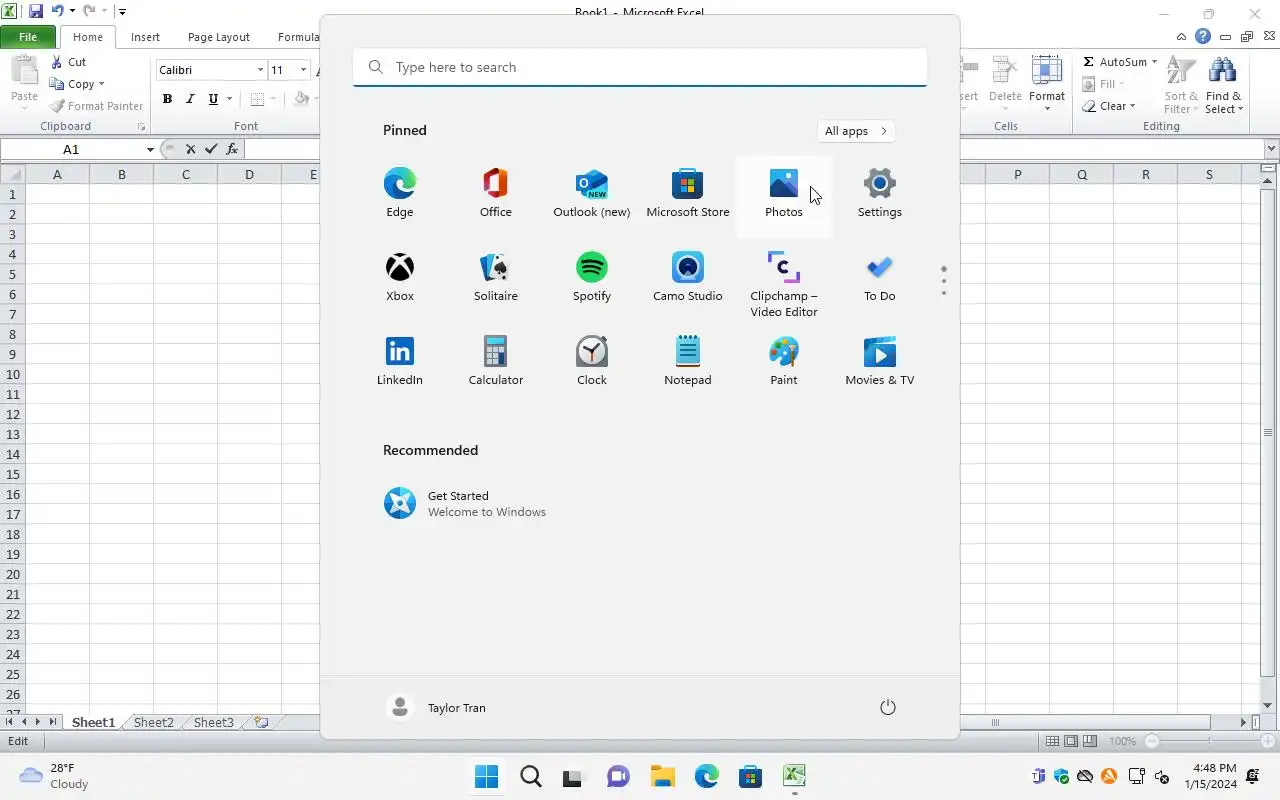Expand the font size dropdown
The height and width of the screenshot is (800, 1280).
click(x=303, y=70)
